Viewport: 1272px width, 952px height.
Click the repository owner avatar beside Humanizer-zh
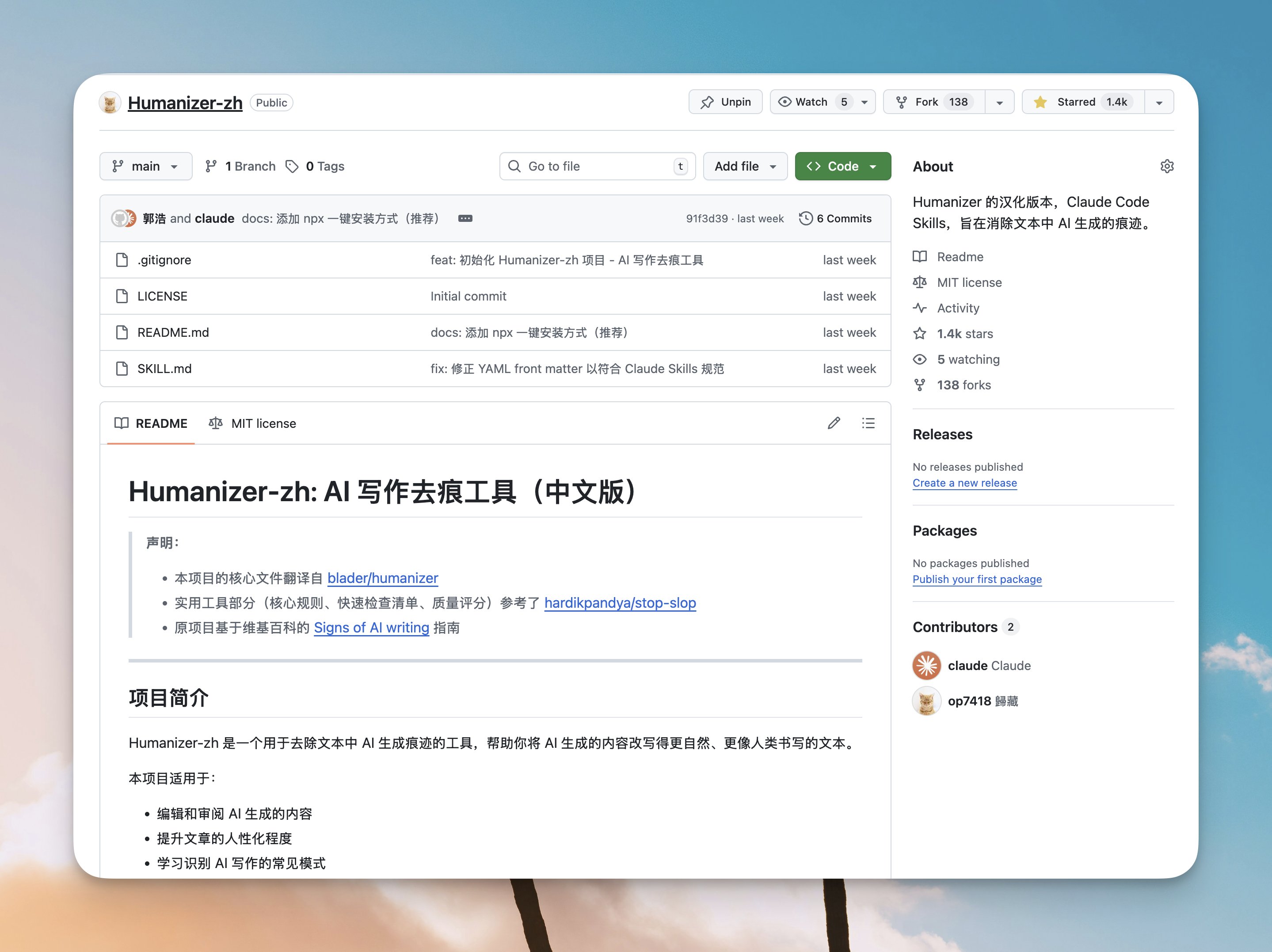coord(110,103)
